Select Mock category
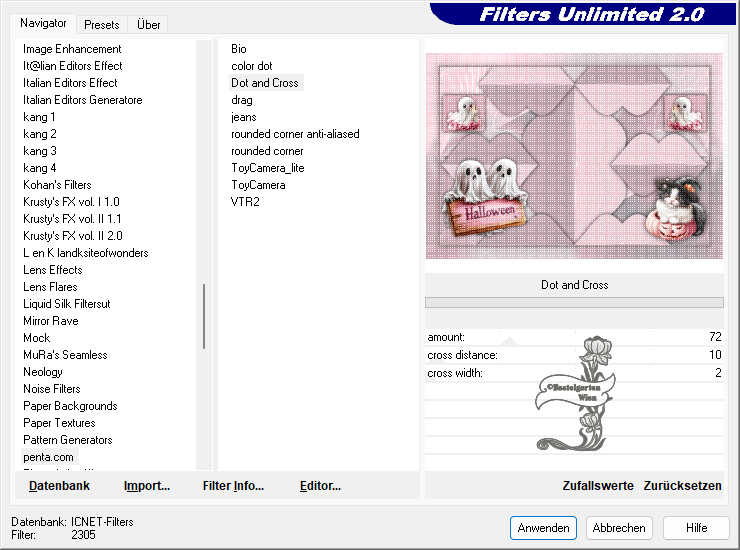 coord(36,338)
